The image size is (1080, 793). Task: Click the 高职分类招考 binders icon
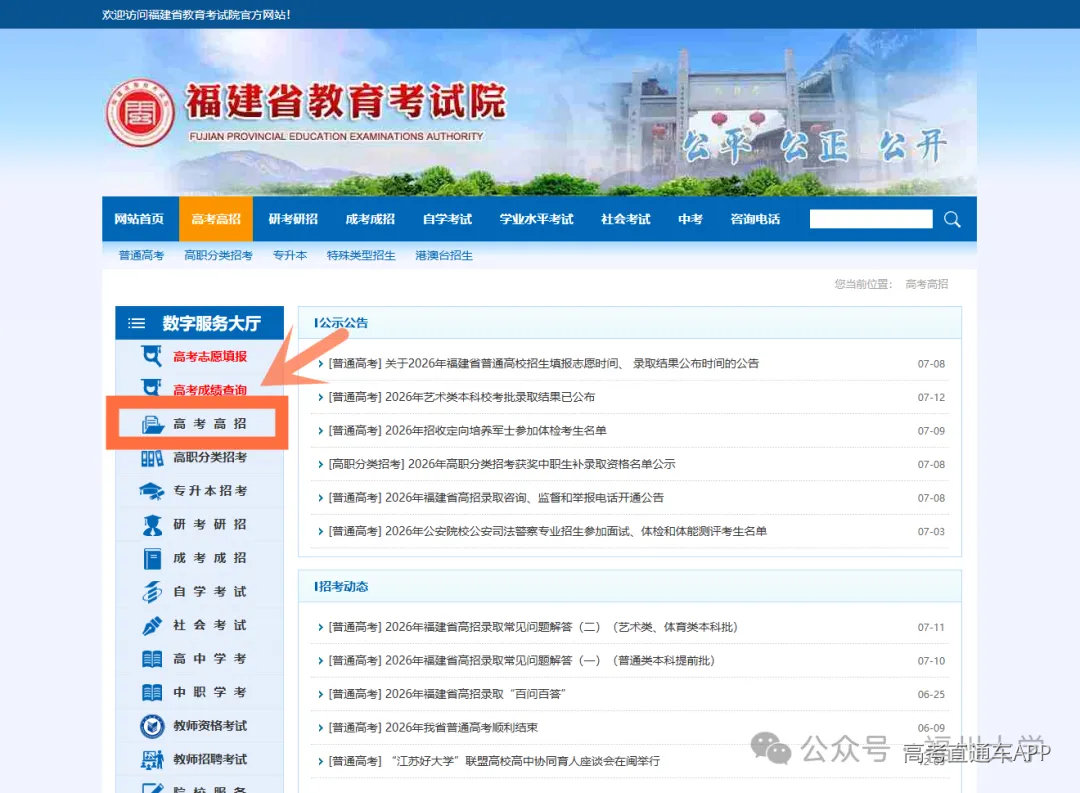(152, 457)
